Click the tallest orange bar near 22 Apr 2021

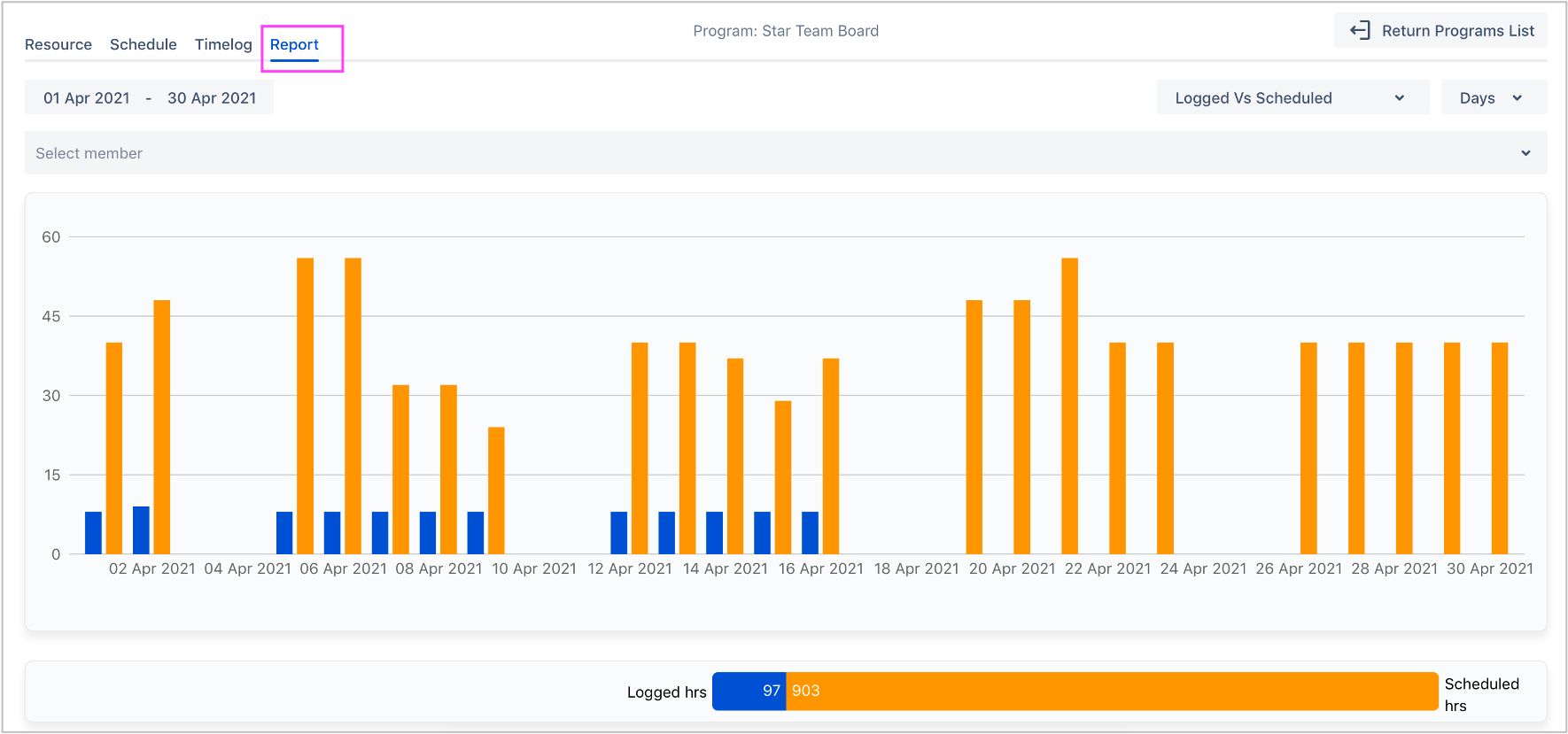1069,406
